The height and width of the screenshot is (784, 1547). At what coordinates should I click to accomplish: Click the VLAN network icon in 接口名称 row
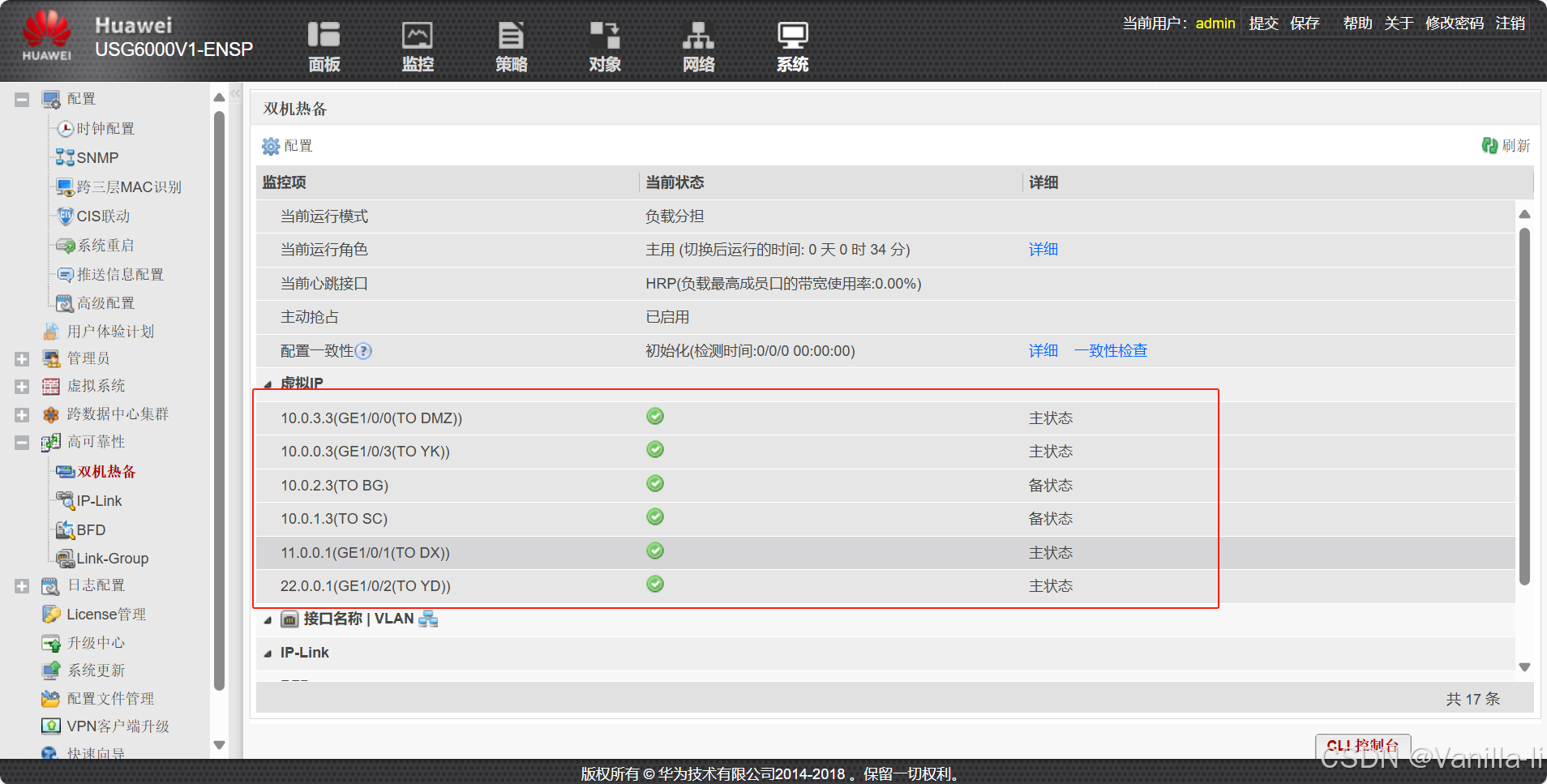[428, 619]
